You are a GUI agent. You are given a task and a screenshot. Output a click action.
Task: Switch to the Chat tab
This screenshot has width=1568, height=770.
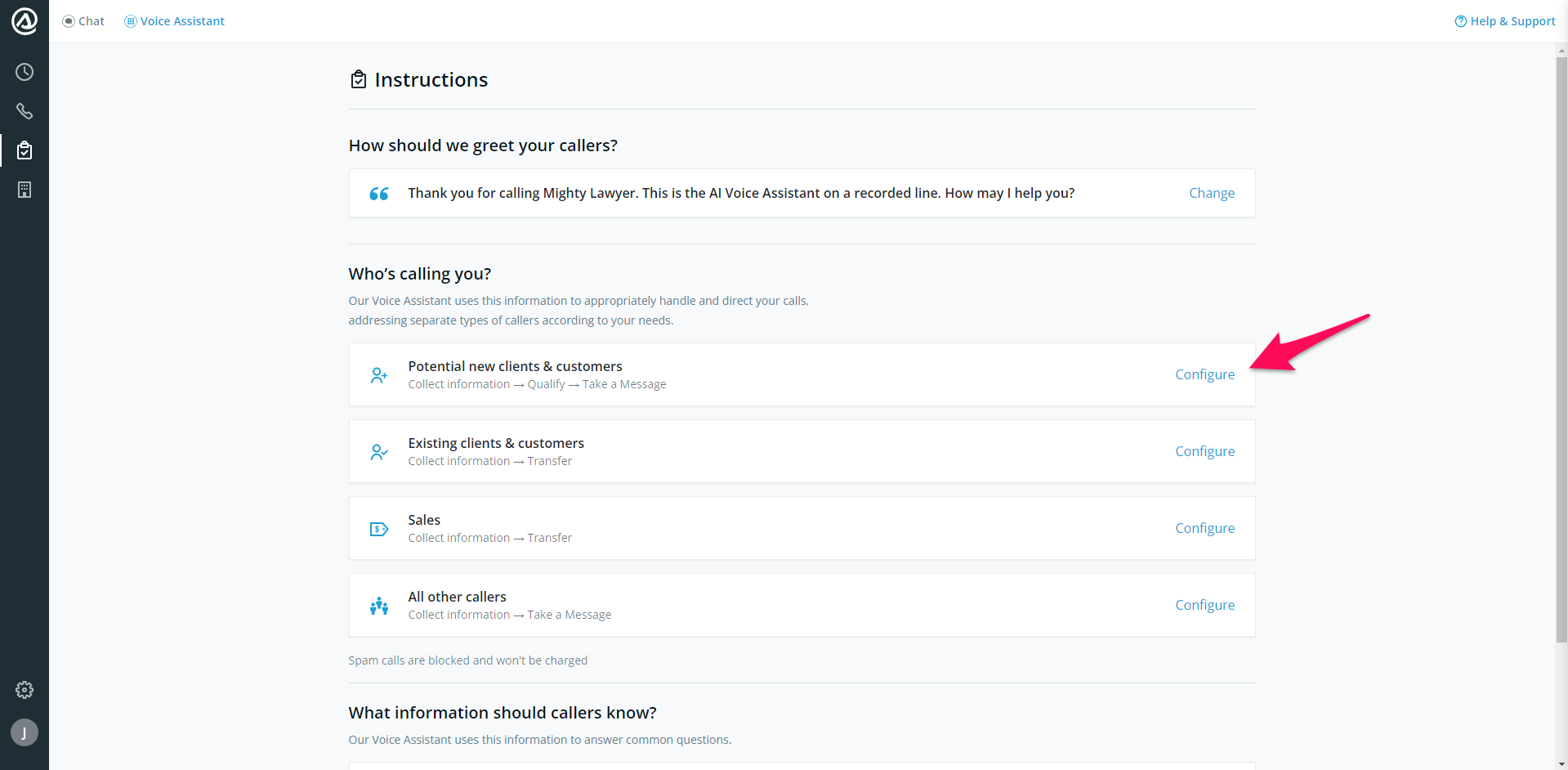84,21
